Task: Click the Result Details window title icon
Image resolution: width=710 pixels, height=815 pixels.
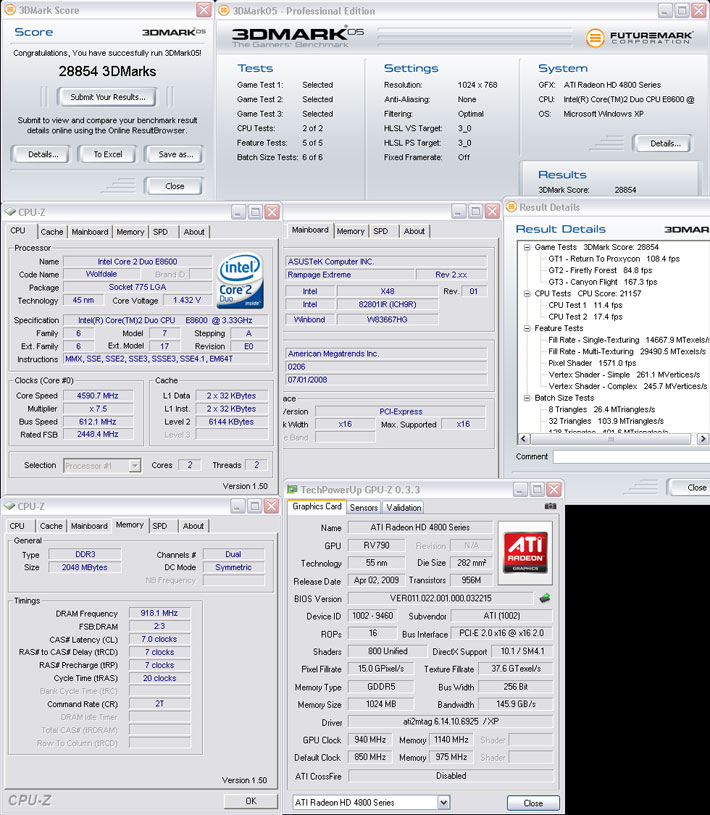Action: pos(511,207)
